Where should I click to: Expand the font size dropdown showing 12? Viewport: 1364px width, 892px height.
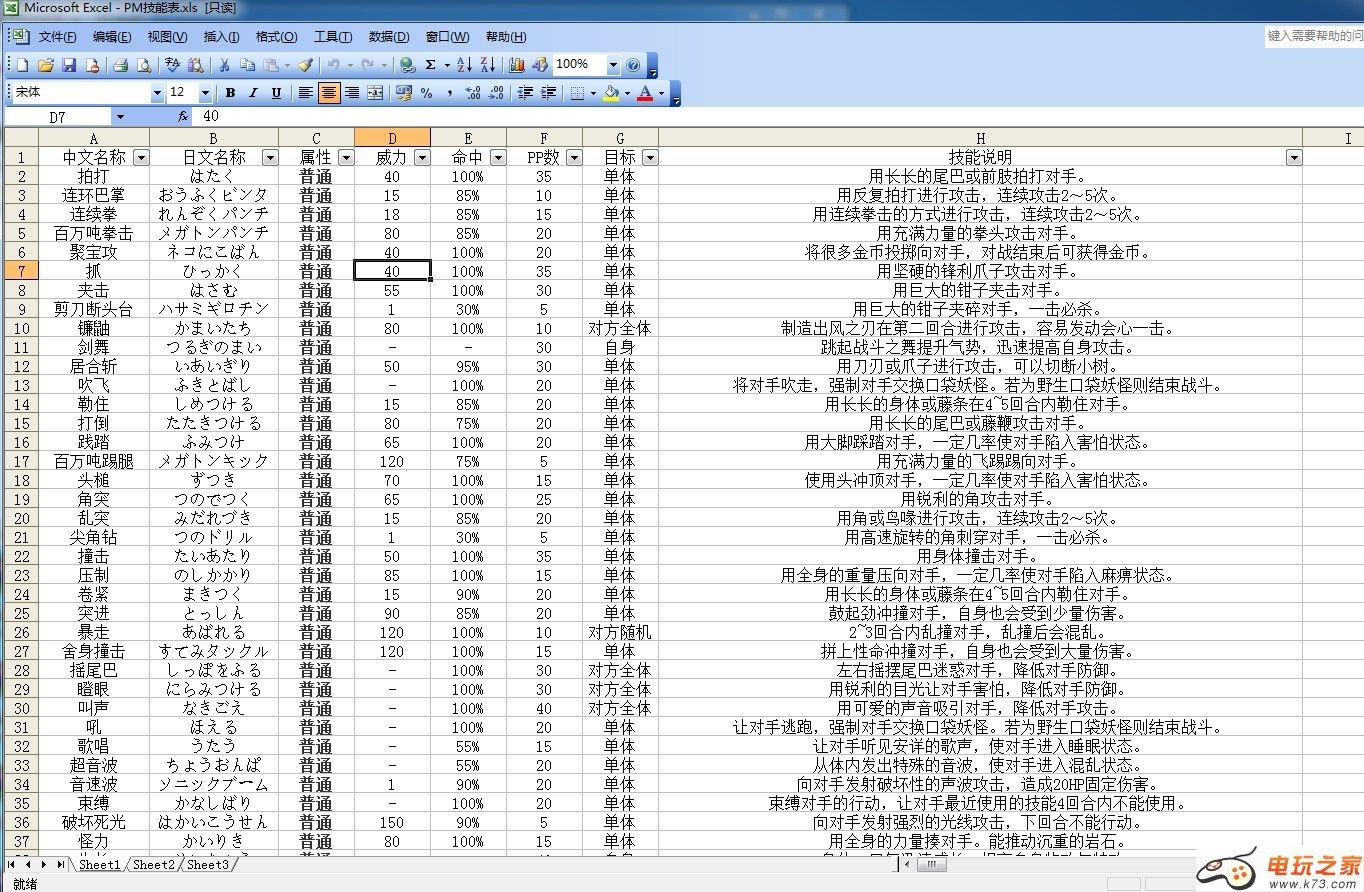coord(205,93)
